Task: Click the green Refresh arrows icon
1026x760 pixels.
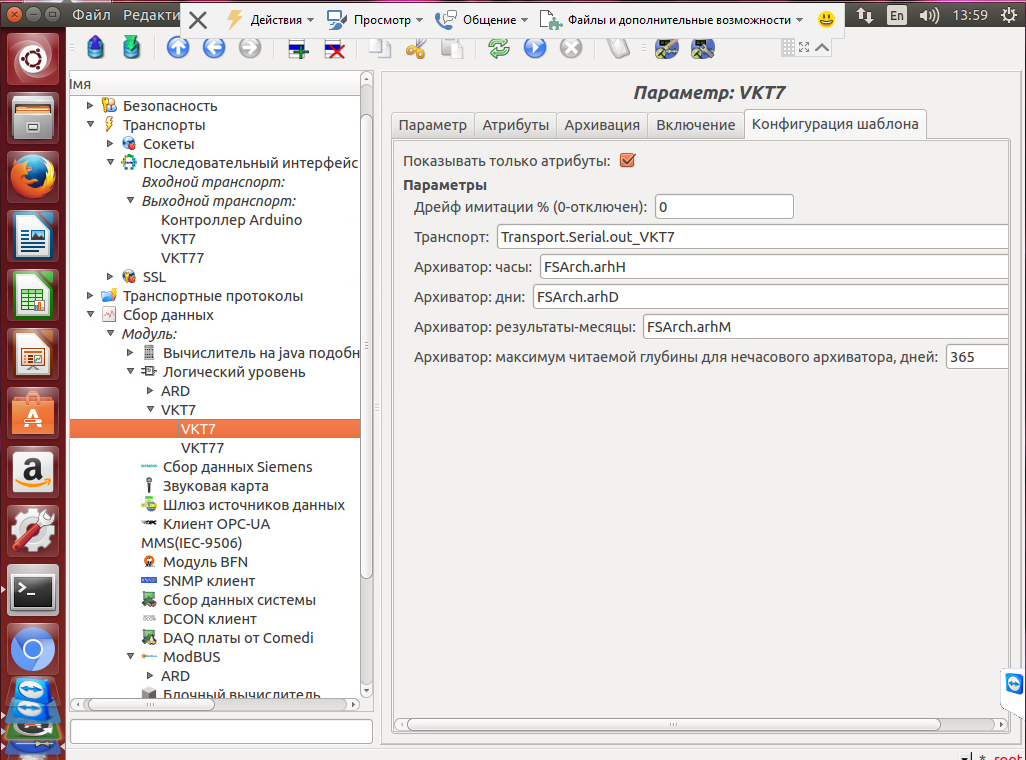Action: coord(499,47)
